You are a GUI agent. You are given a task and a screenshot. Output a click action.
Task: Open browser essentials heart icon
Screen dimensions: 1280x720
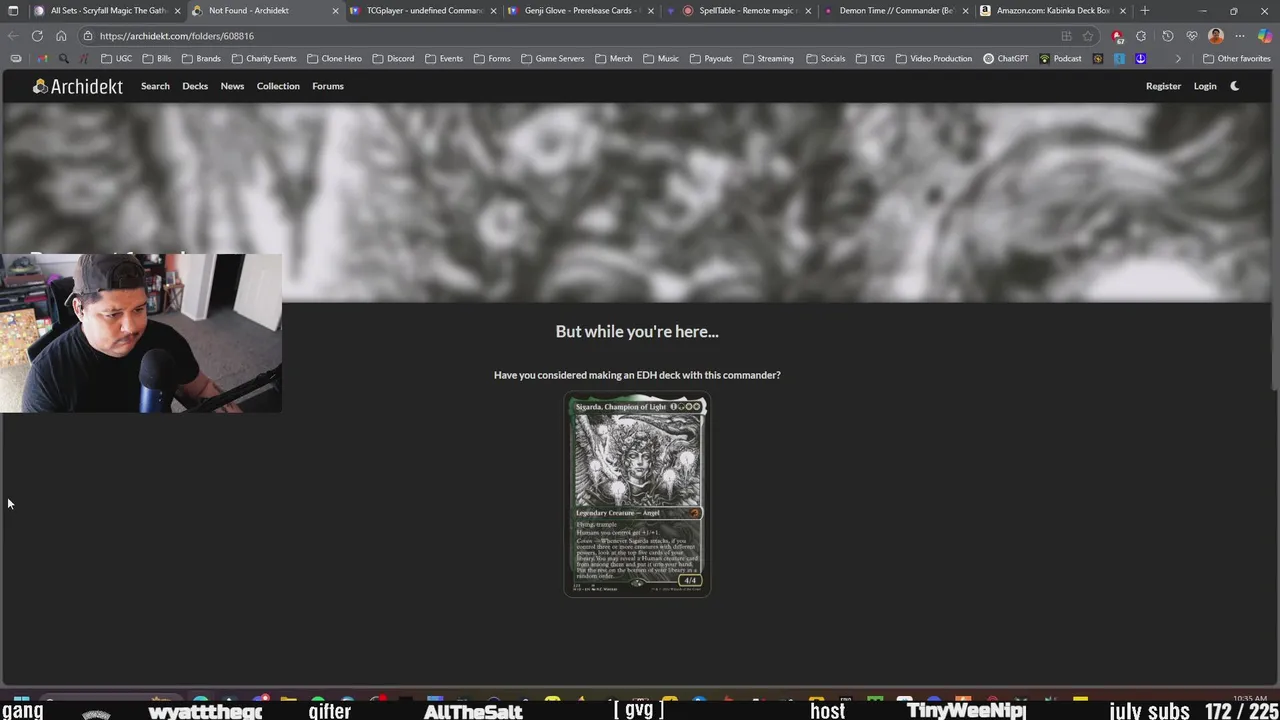click(x=1192, y=36)
